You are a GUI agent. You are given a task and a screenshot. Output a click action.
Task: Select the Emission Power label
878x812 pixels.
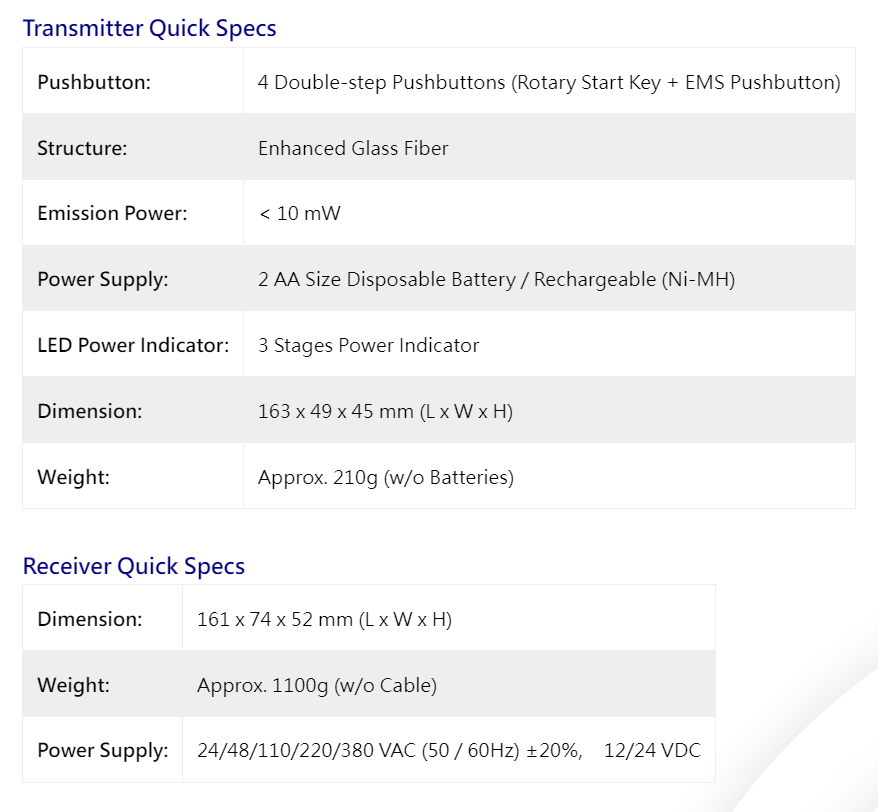[x=113, y=213]
